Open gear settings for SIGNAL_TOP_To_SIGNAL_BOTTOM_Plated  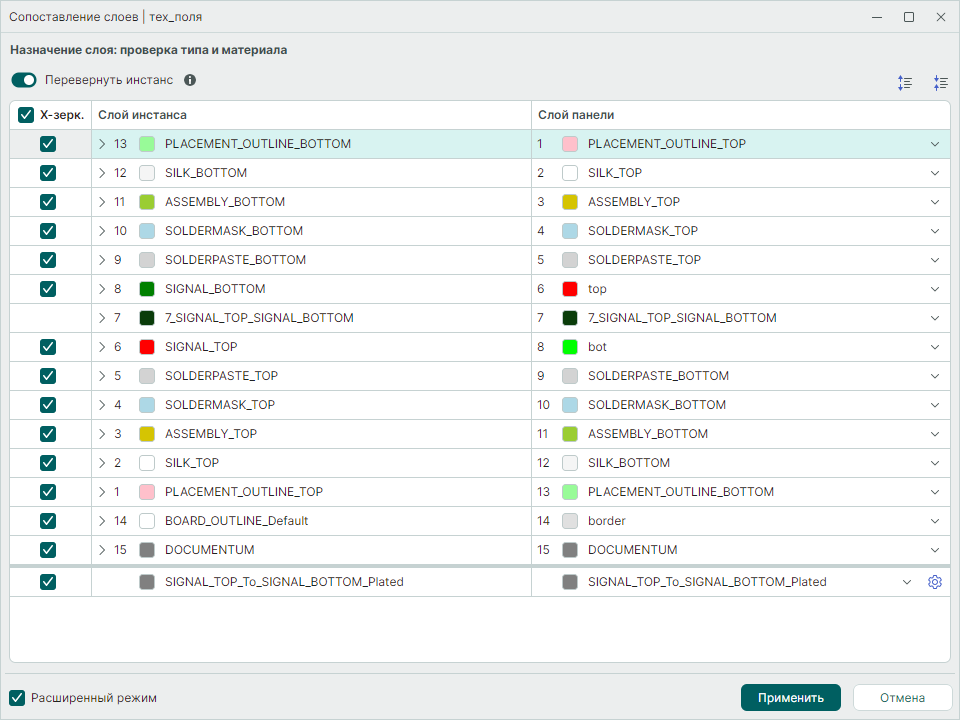934,582
